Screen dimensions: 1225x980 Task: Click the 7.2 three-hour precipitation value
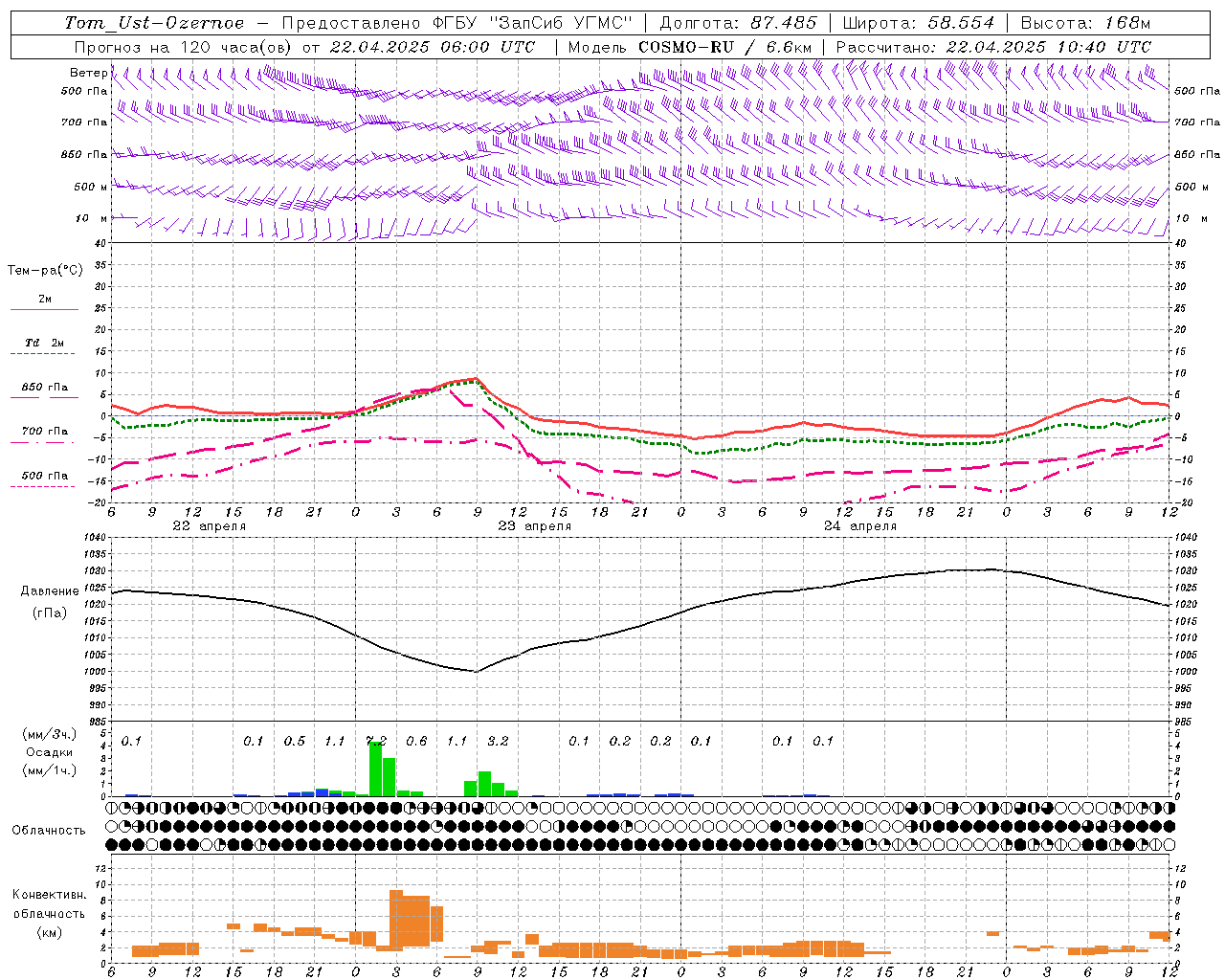pyautogui.click(x=375, y=741)
